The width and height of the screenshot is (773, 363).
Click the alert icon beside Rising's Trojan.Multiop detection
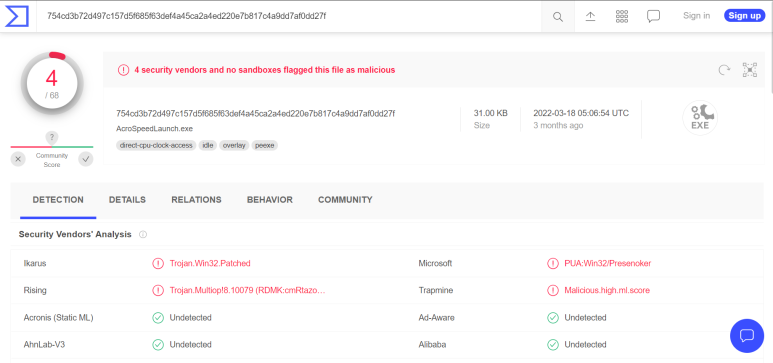click(158, 290)
